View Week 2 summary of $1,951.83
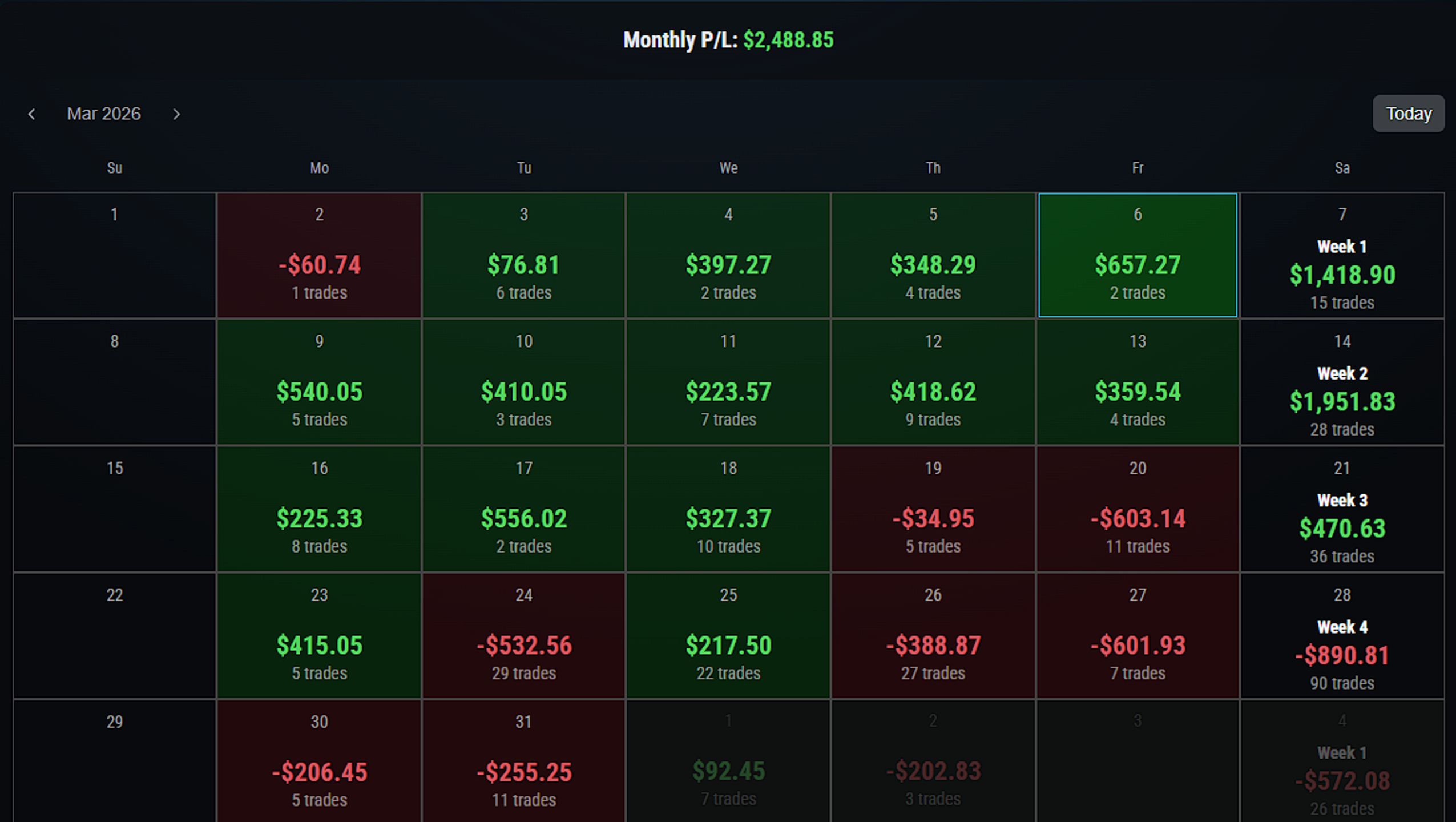1456x822 pixels. (1342, 382)
